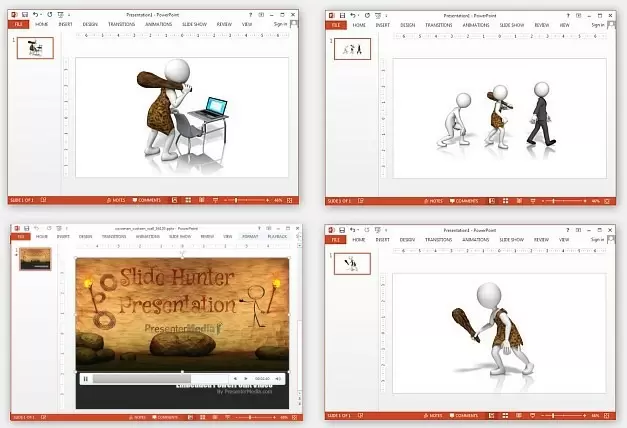
Task: Open Help icon in three walking figures window
Action: coord(567,13)
